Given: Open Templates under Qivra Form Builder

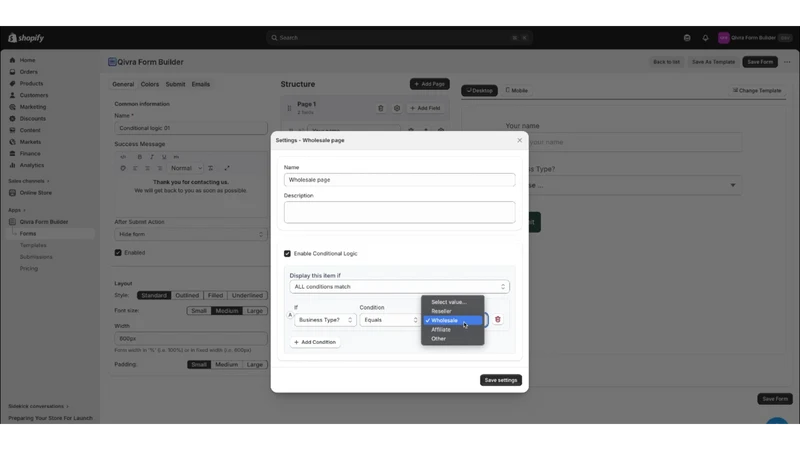Looking at the screenshot, I should click(33, 245).
